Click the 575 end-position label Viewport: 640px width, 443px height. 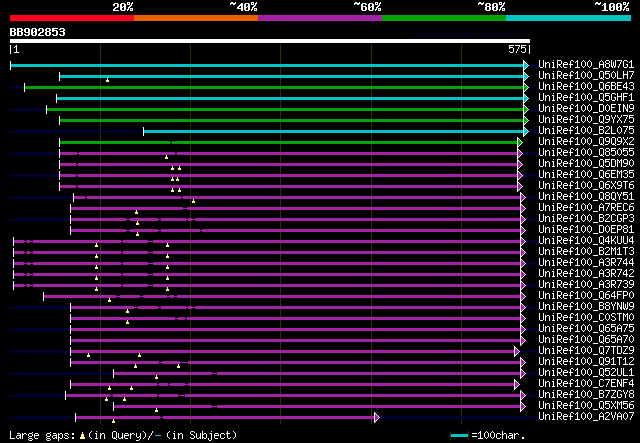coord(517,49)
